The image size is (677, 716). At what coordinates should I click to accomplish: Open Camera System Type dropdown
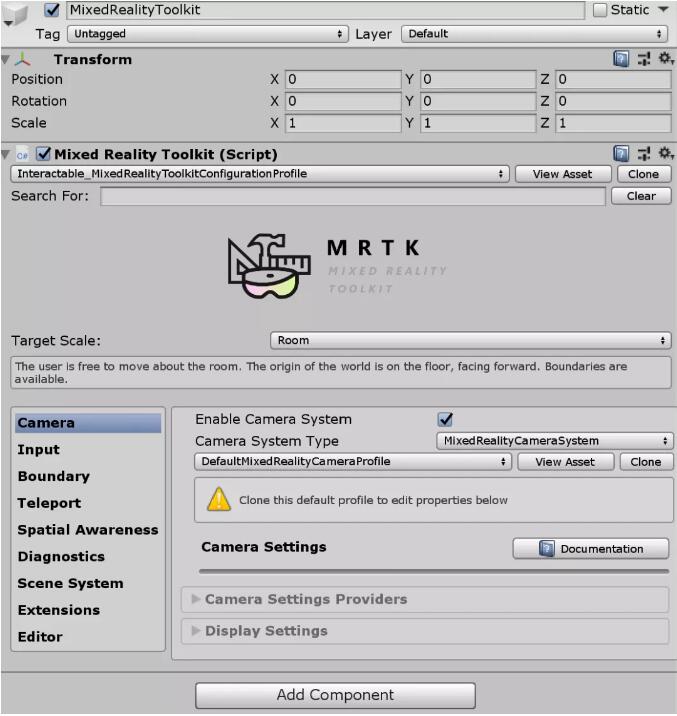555,441
